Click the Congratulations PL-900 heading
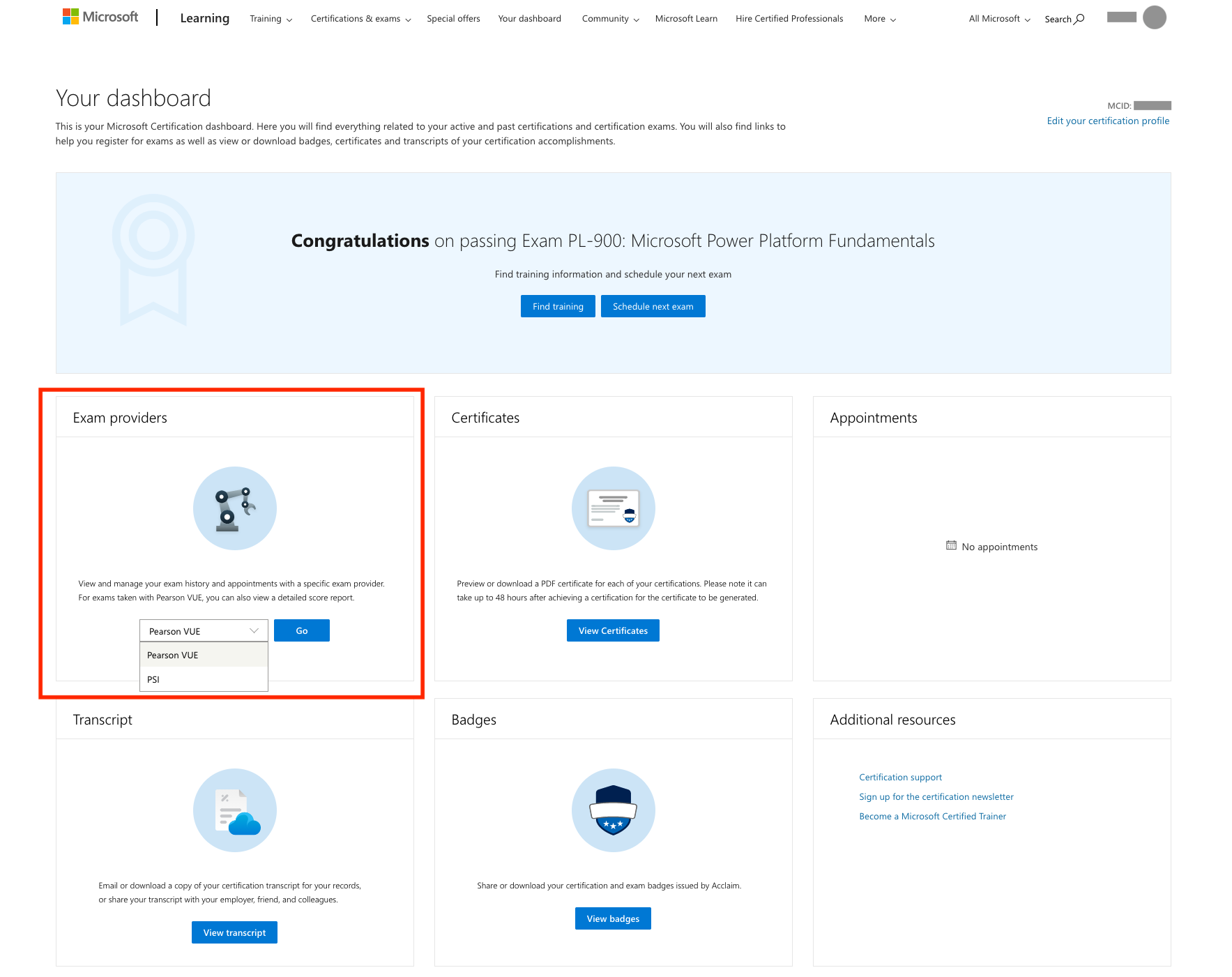This screenshot has height=977, width=1232. [613, 241]
